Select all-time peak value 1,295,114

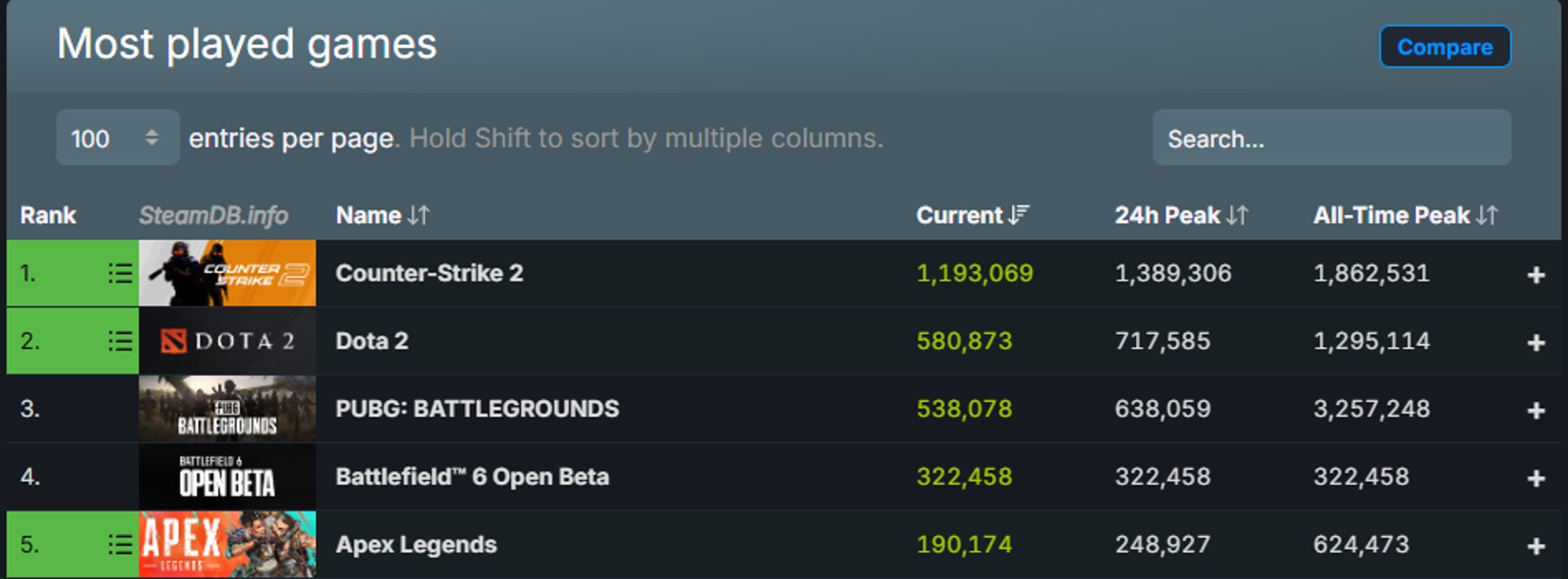(x=1371, y=341)
